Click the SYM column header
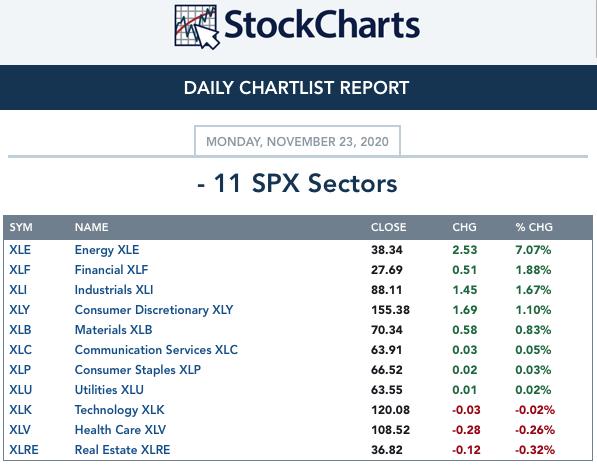Screen dimensions: 597x465 click(21, 227)
